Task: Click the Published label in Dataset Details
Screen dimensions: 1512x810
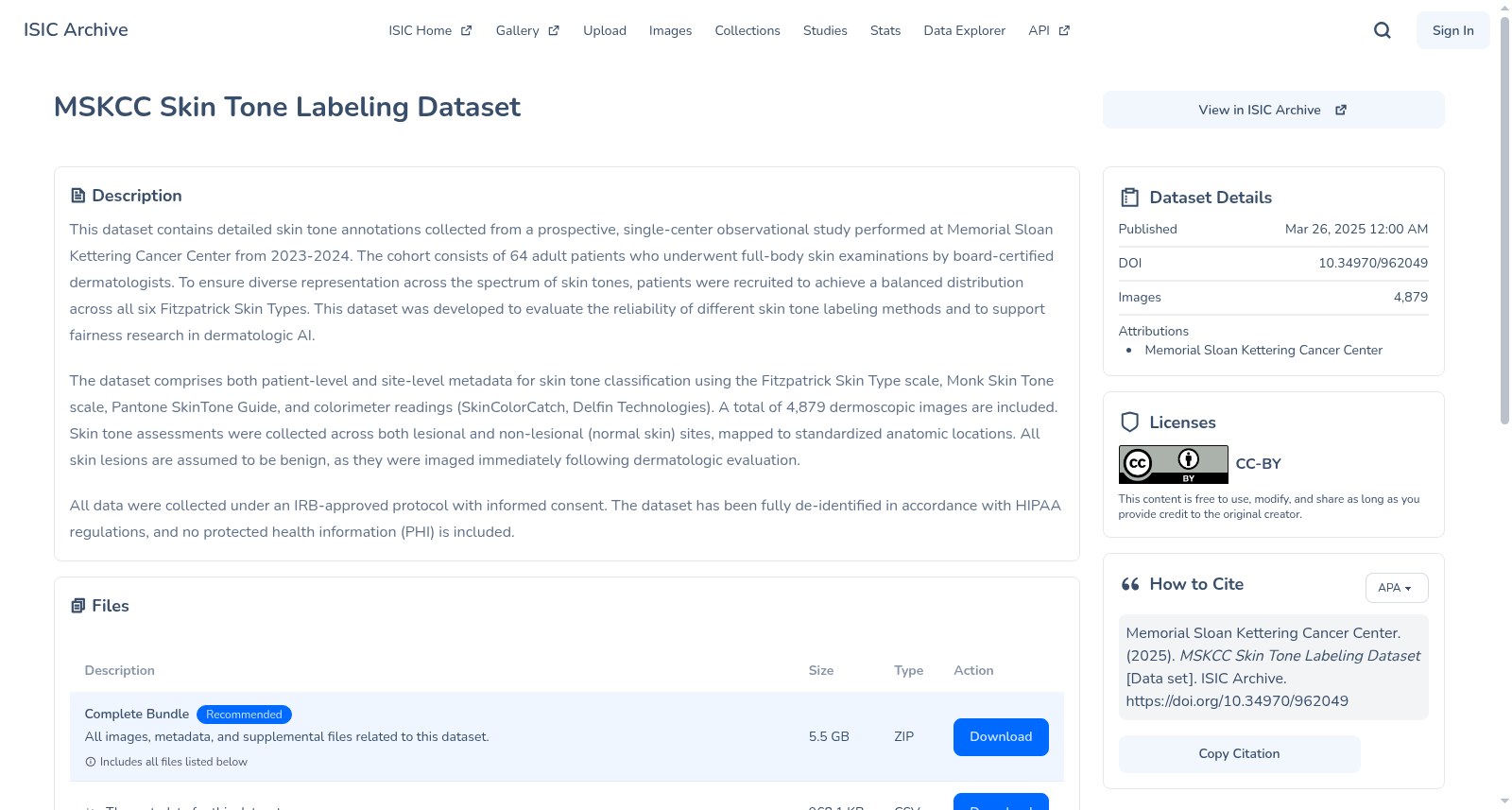Action: coord(1148,229)
